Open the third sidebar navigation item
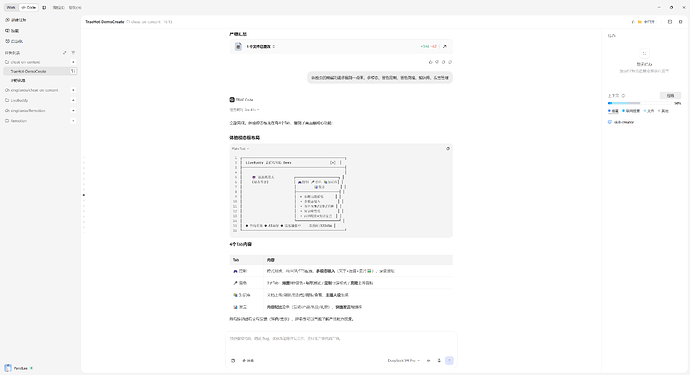 (x=14, y=41)
